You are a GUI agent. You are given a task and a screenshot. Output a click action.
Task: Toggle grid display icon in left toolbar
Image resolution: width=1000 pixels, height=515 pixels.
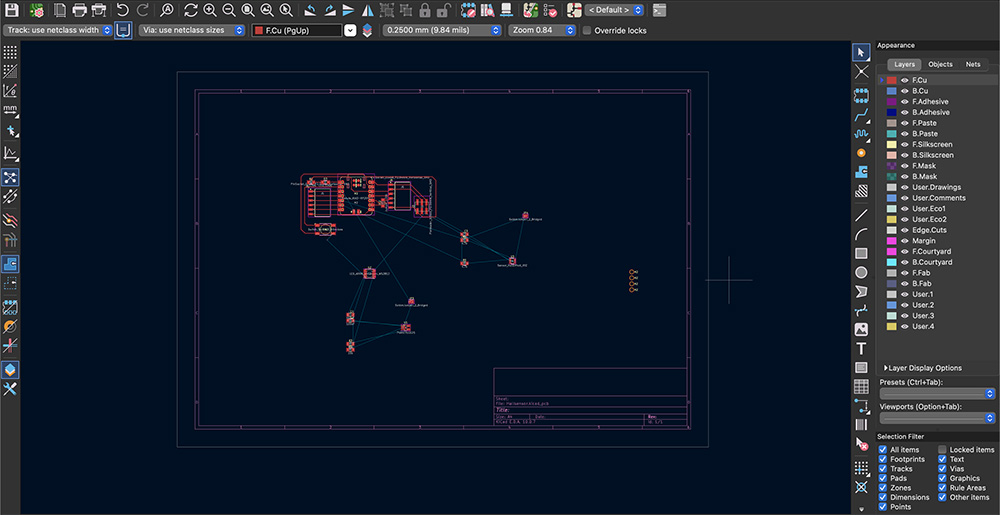pyautogui.click(x=10, y=52)
